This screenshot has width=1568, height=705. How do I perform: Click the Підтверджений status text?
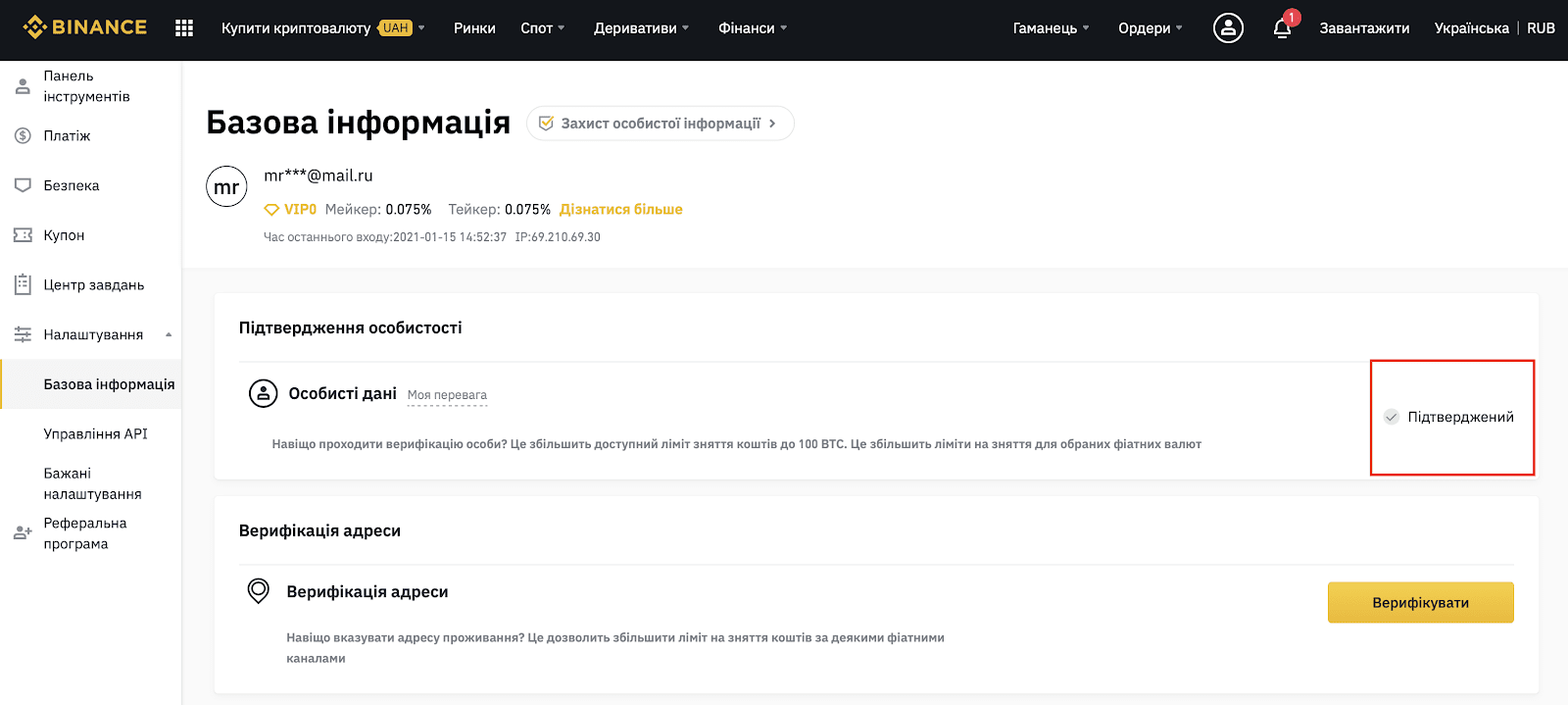(x=1460, y=417)
